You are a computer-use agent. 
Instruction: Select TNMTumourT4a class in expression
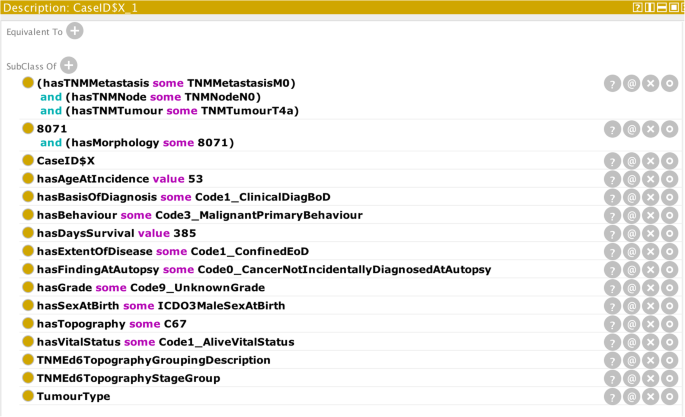pos(248,111)
